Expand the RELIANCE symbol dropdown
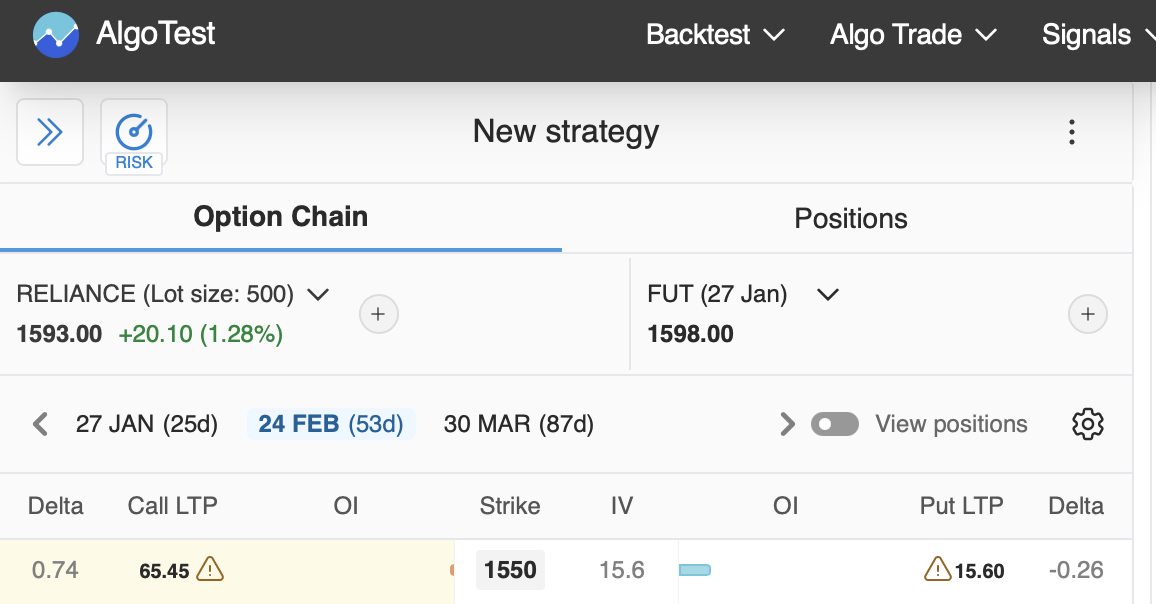The image size is (1156, 604). coord(318,294)
